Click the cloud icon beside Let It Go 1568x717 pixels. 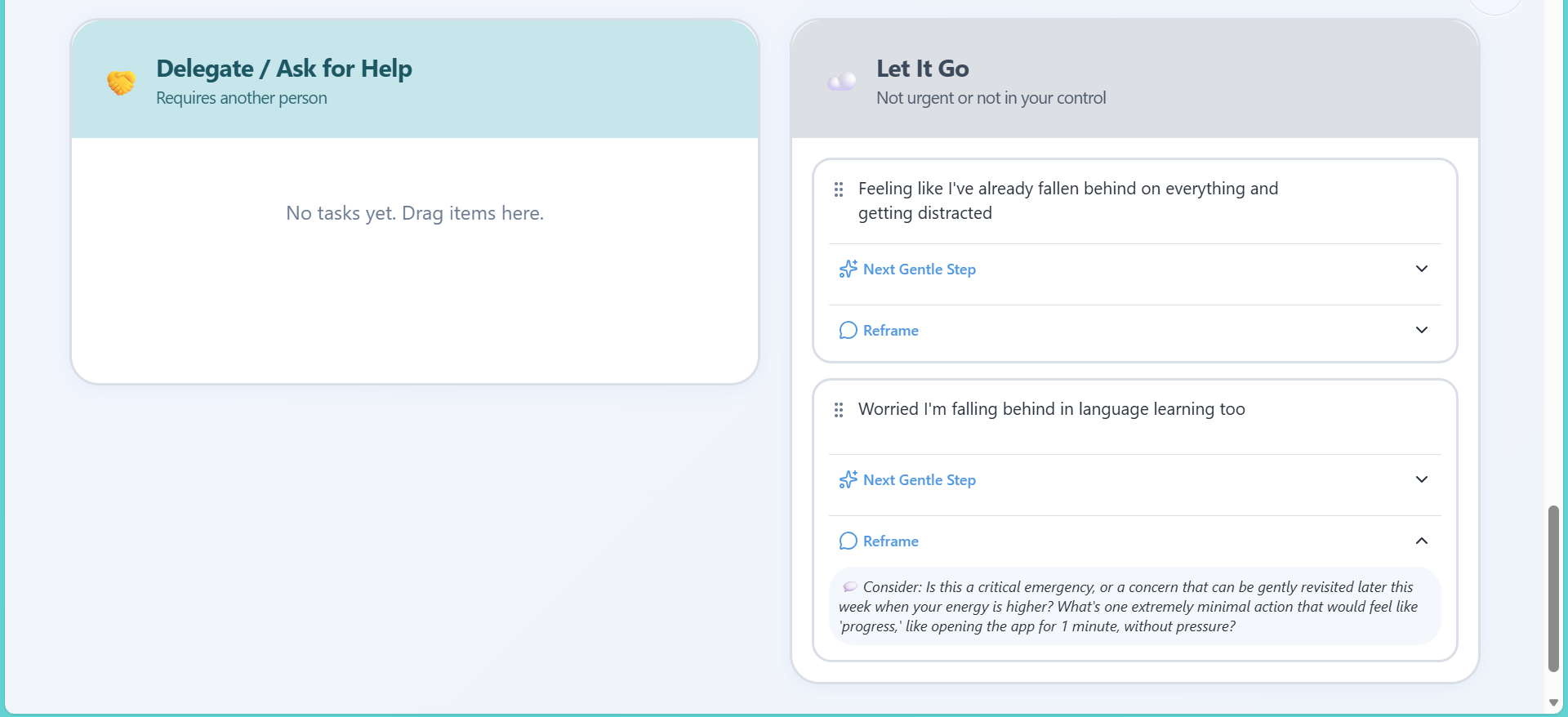(x=842, y=82)
